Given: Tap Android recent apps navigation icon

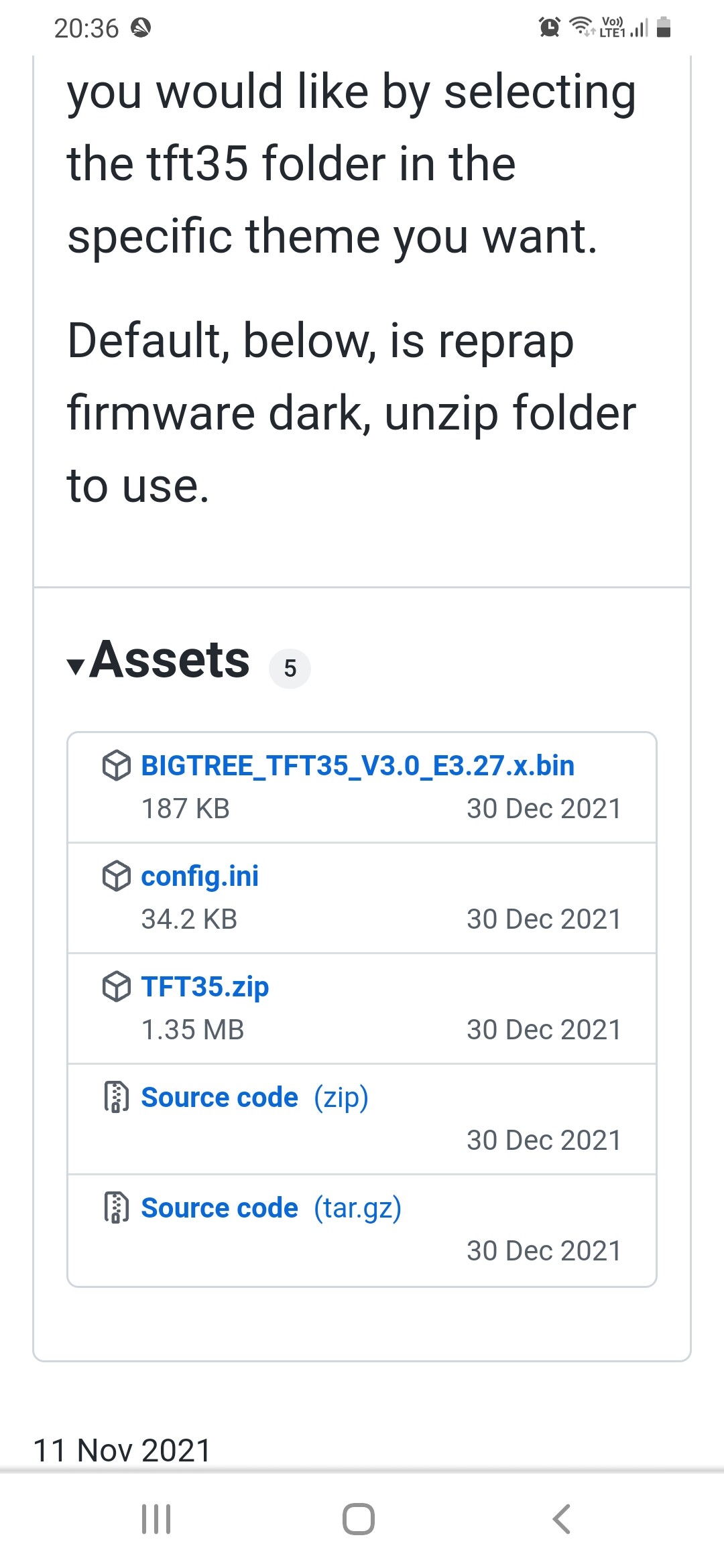Looking at the screenshot, I should 156,1518.
